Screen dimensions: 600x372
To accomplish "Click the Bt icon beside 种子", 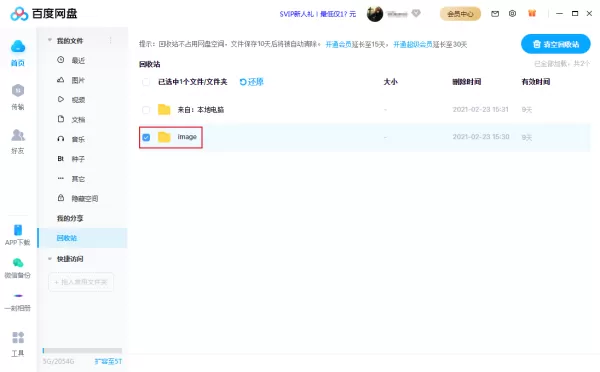I will 60,158.
